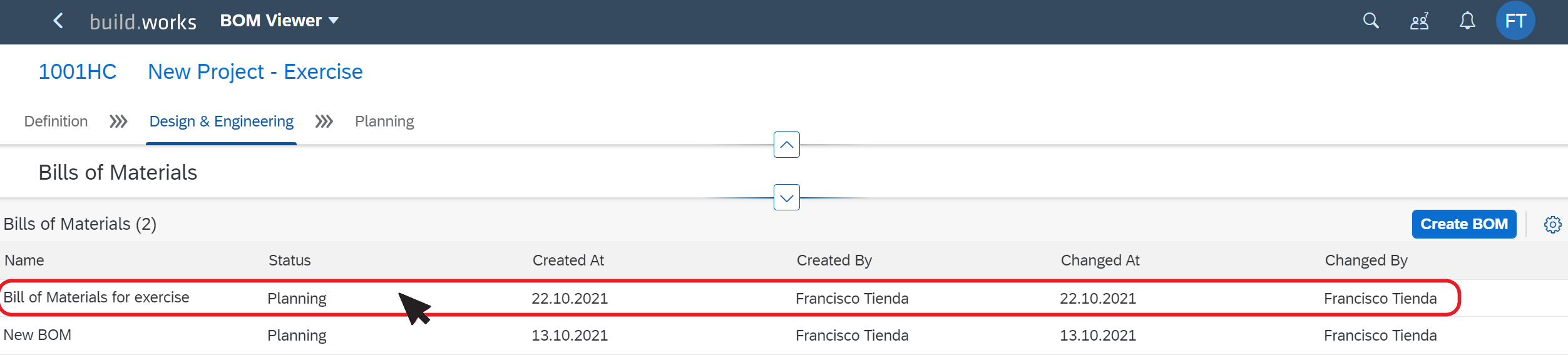
Task: Open the collaboration people icon
Action: click(1419, 21)
